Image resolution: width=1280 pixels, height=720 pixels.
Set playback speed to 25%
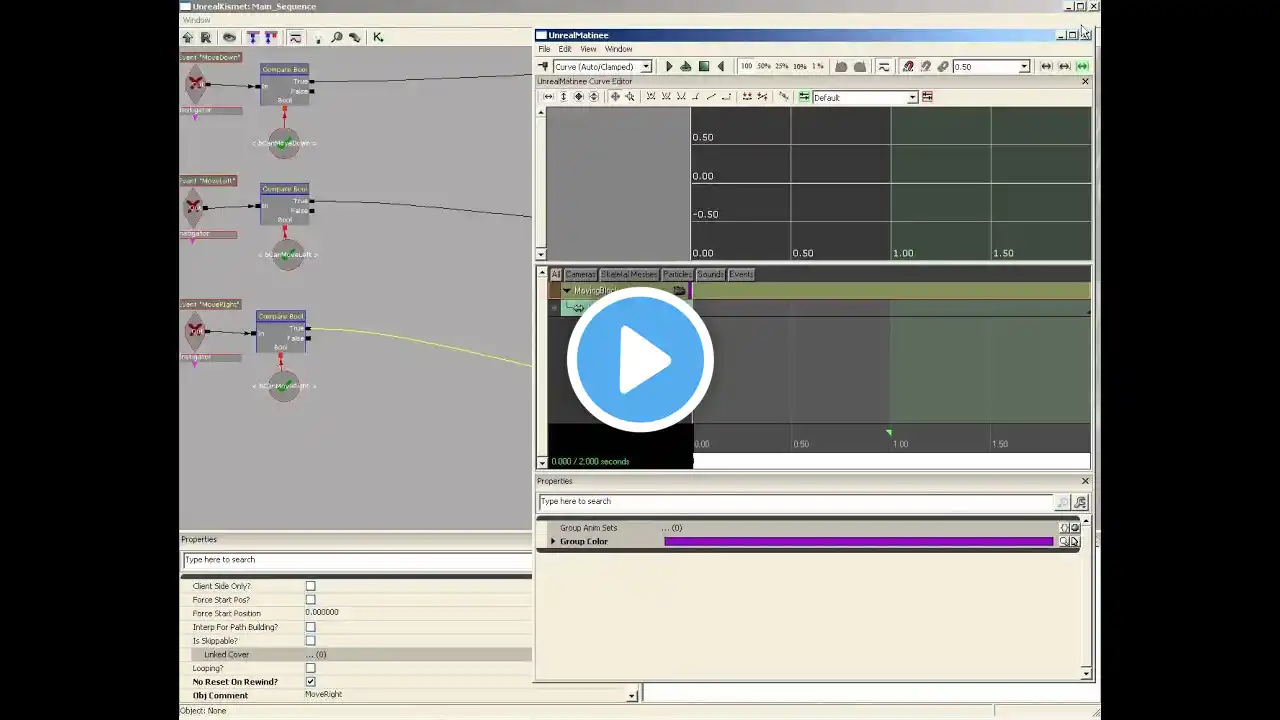point(782,67)
